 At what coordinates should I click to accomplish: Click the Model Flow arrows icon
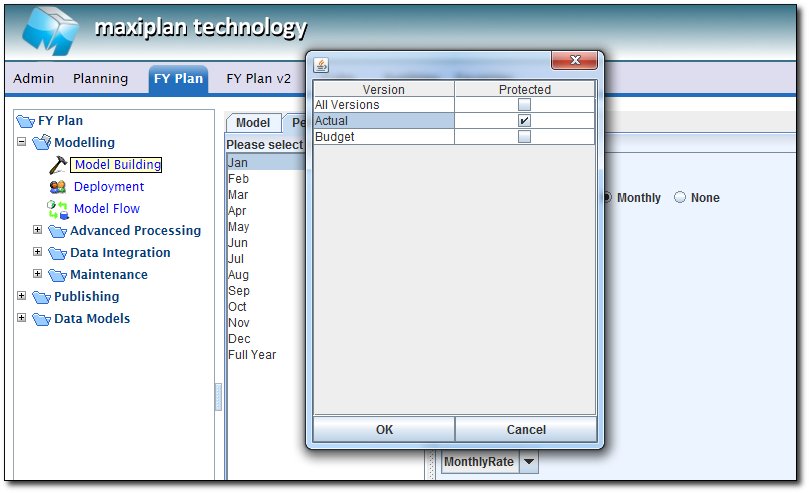[x=57, y=209]
